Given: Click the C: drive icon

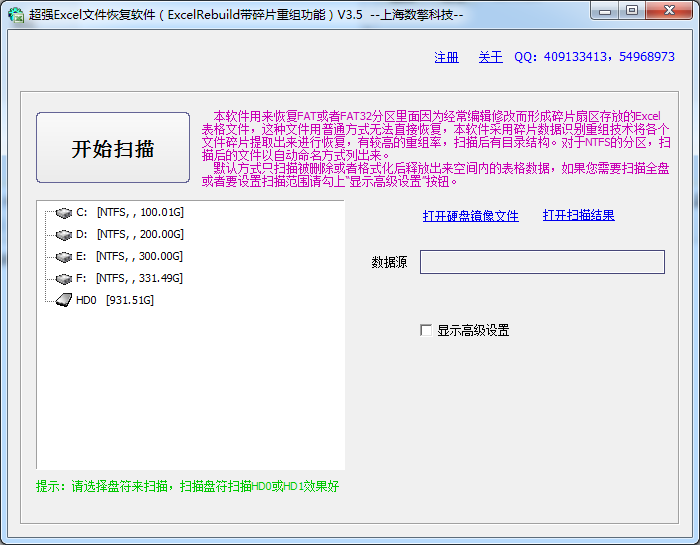Looking at the screenshot, I should pyautogui.click(x=64, y=213).
